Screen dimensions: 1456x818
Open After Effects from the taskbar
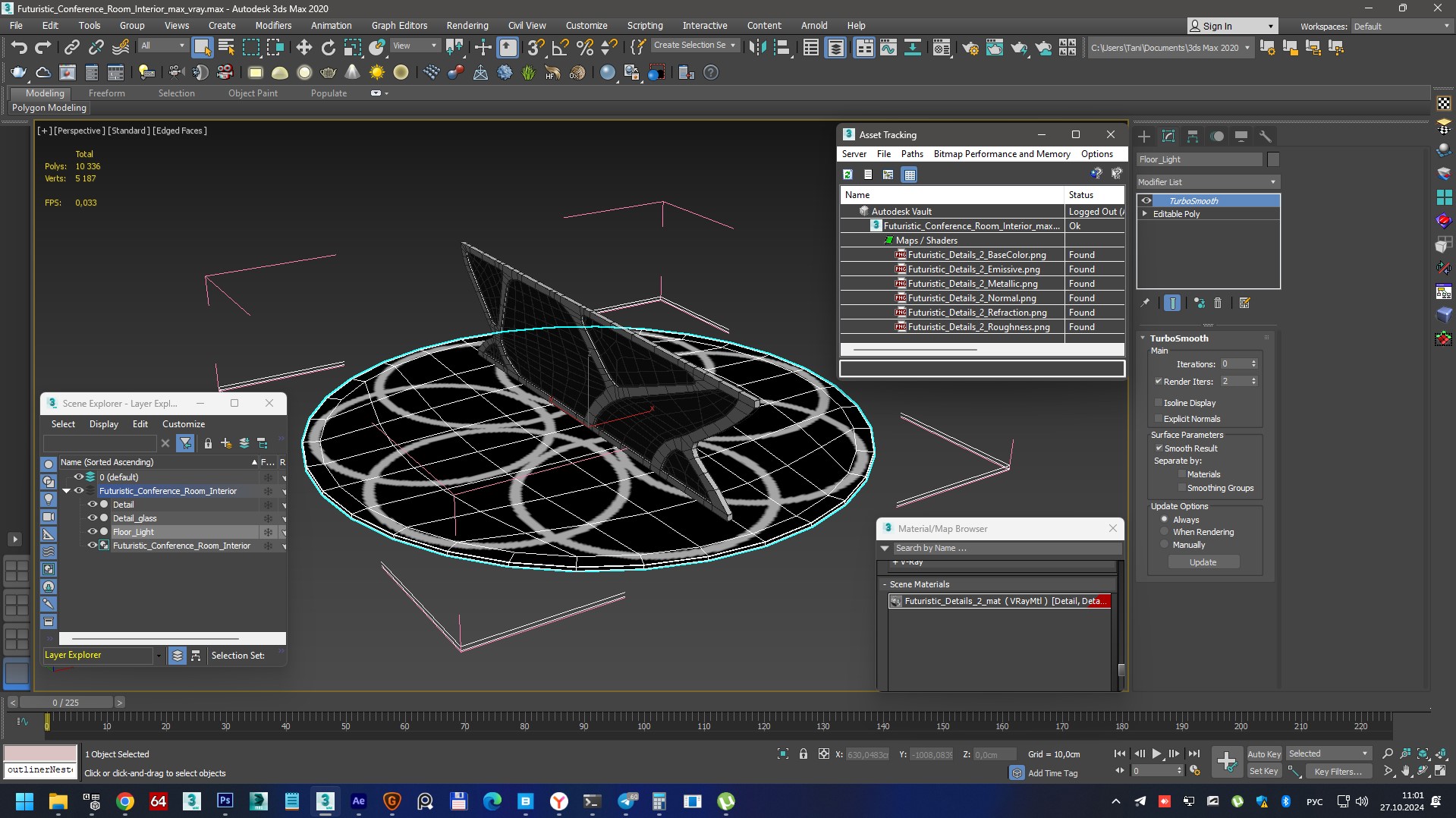click(359, 801)
